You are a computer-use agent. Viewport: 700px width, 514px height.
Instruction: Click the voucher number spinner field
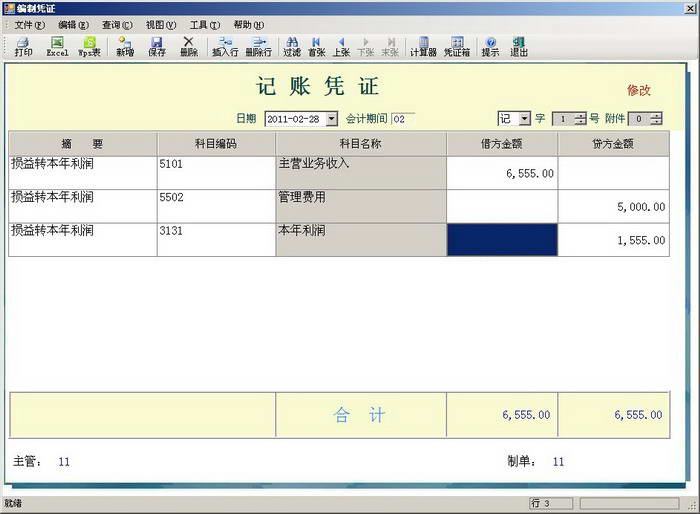point(569,119)
